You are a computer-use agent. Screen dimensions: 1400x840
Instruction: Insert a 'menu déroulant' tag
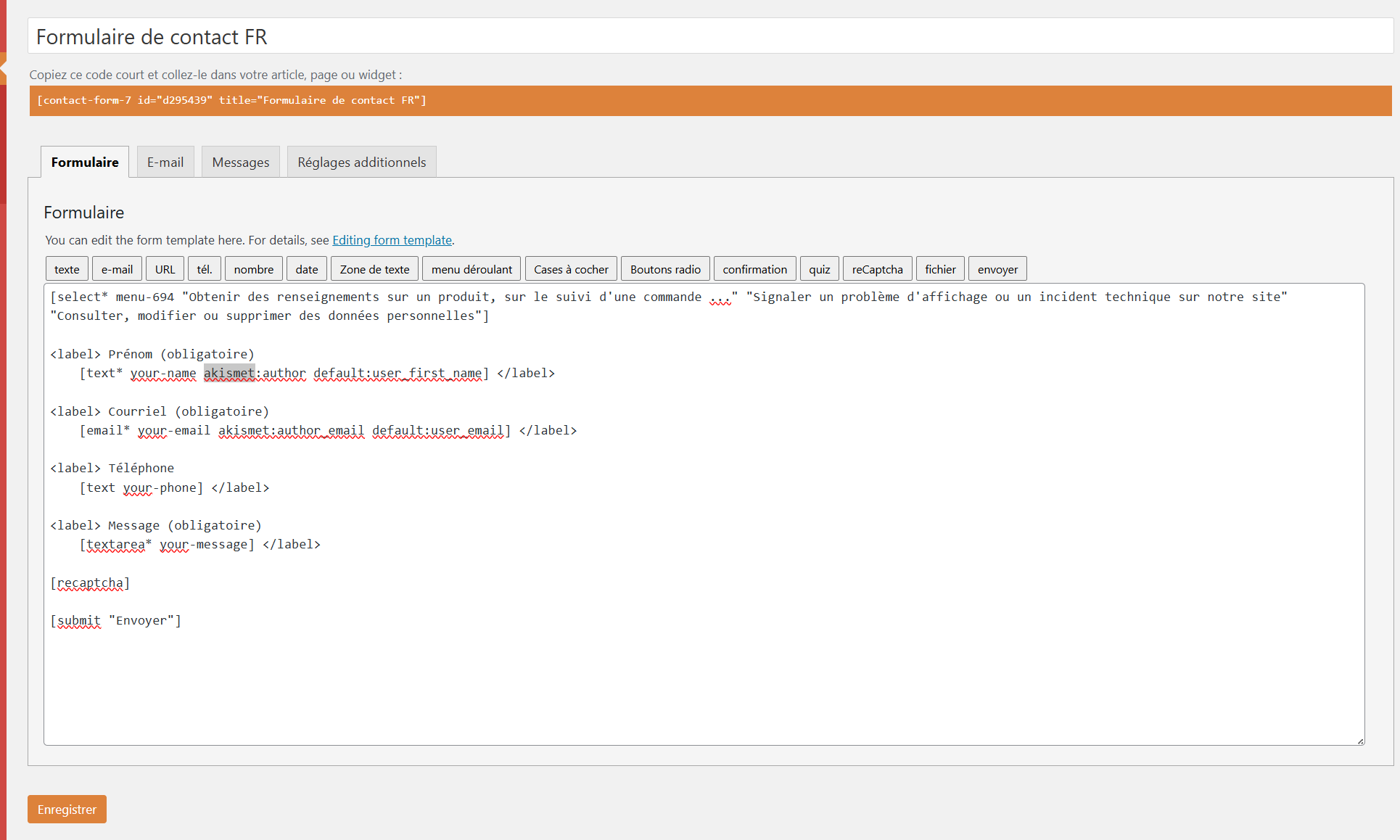pyautogui.click(x=472, y=269)
